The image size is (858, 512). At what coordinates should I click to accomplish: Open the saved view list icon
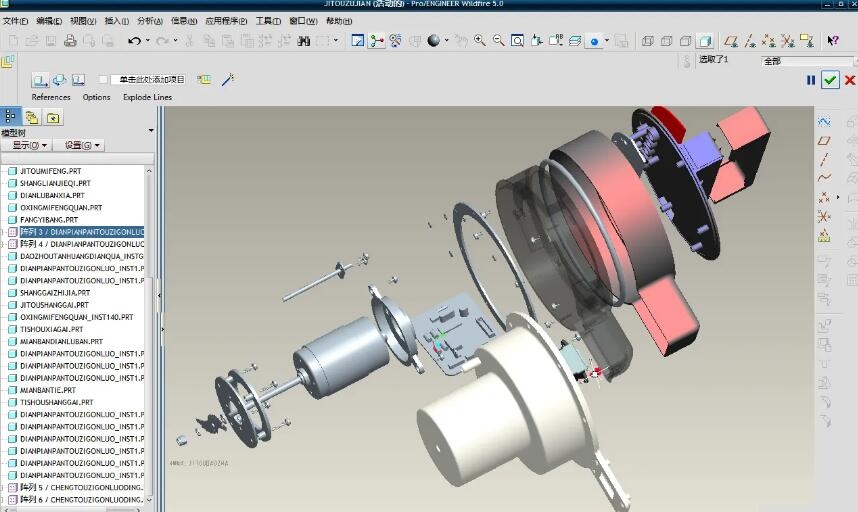555,40
